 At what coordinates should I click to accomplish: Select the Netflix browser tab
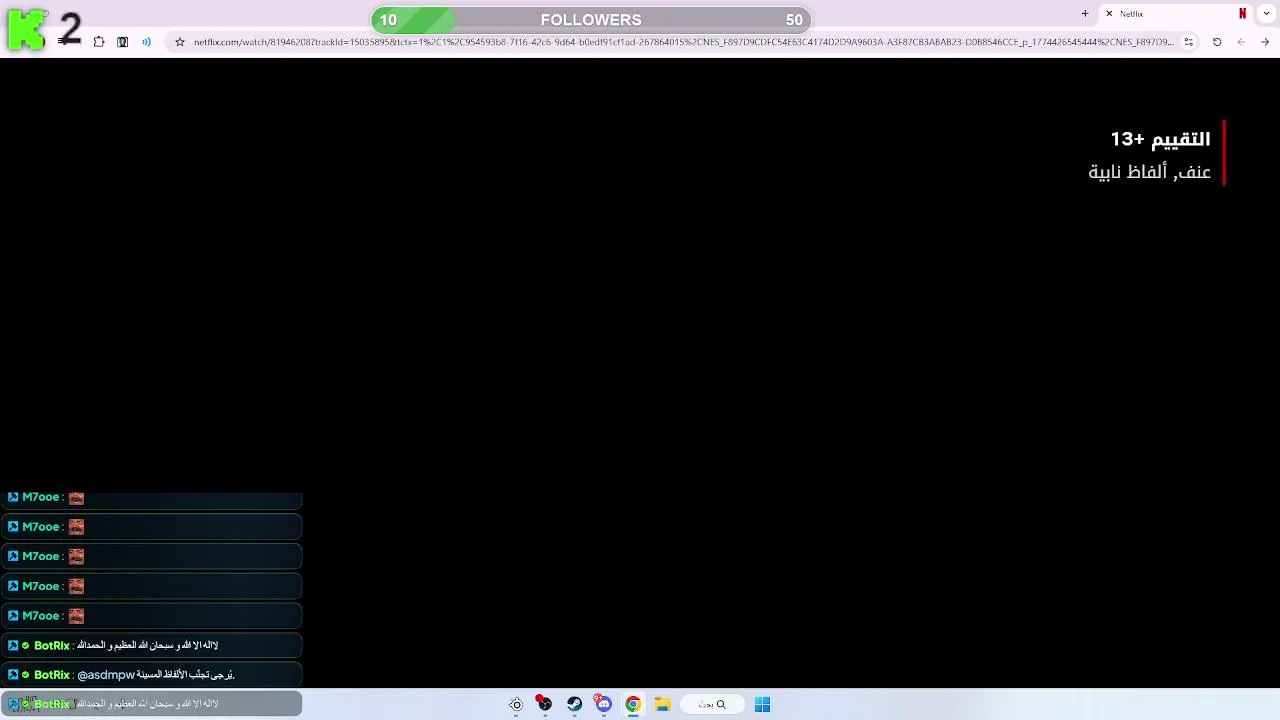point(1176,14)
